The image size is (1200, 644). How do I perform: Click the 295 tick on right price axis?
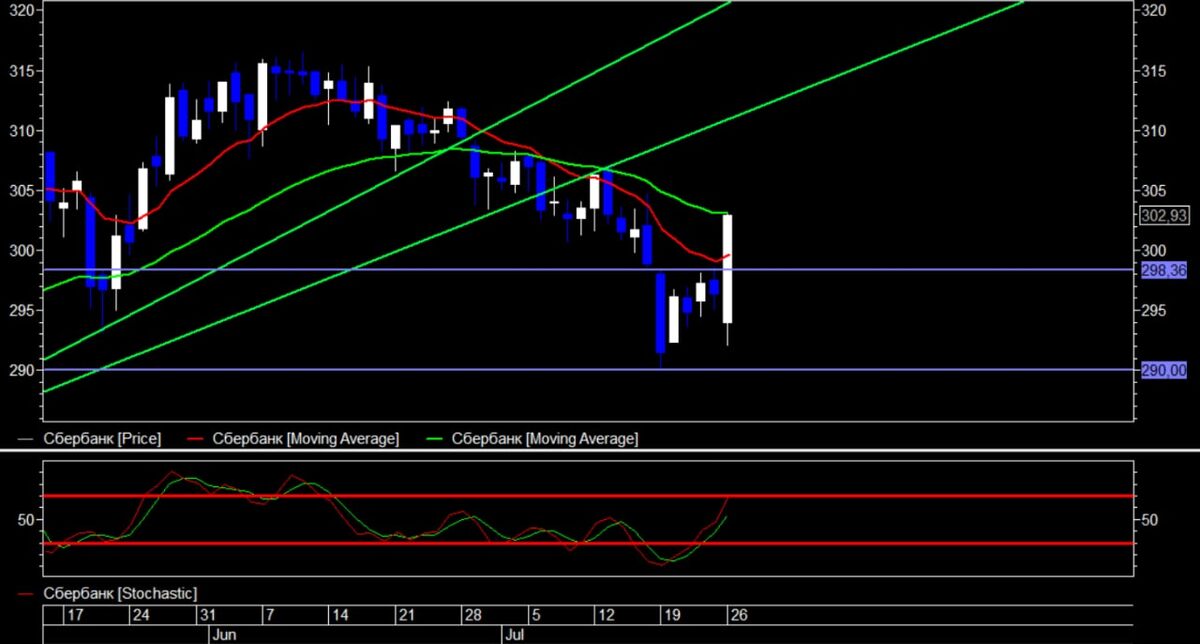click(x=1154, y=311)
